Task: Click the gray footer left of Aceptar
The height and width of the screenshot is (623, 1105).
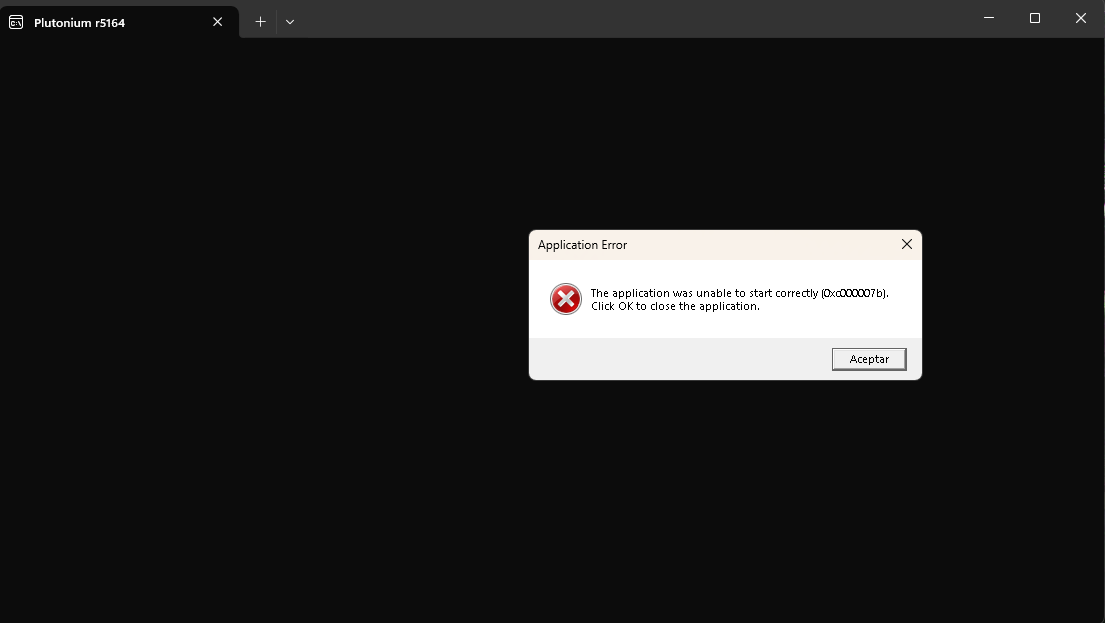Action: (680, 359)
